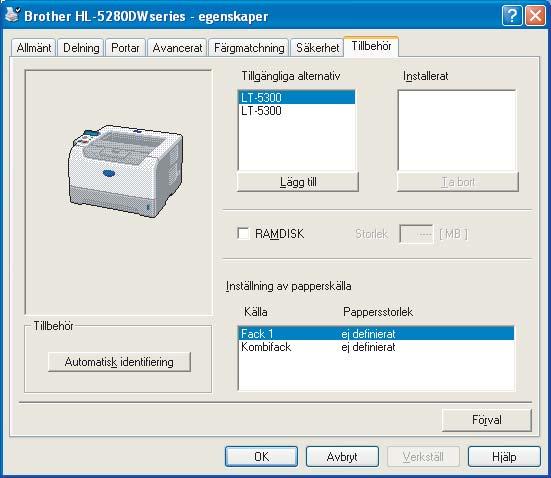
Task: Click the question mark help icon
Action: (x=512, y=16)
